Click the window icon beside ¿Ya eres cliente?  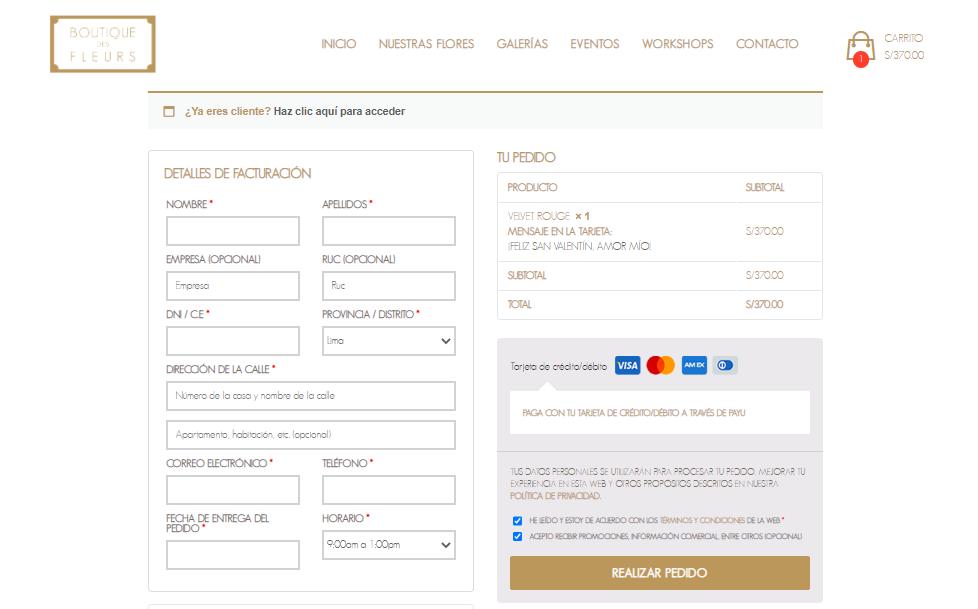coord(169,112)
